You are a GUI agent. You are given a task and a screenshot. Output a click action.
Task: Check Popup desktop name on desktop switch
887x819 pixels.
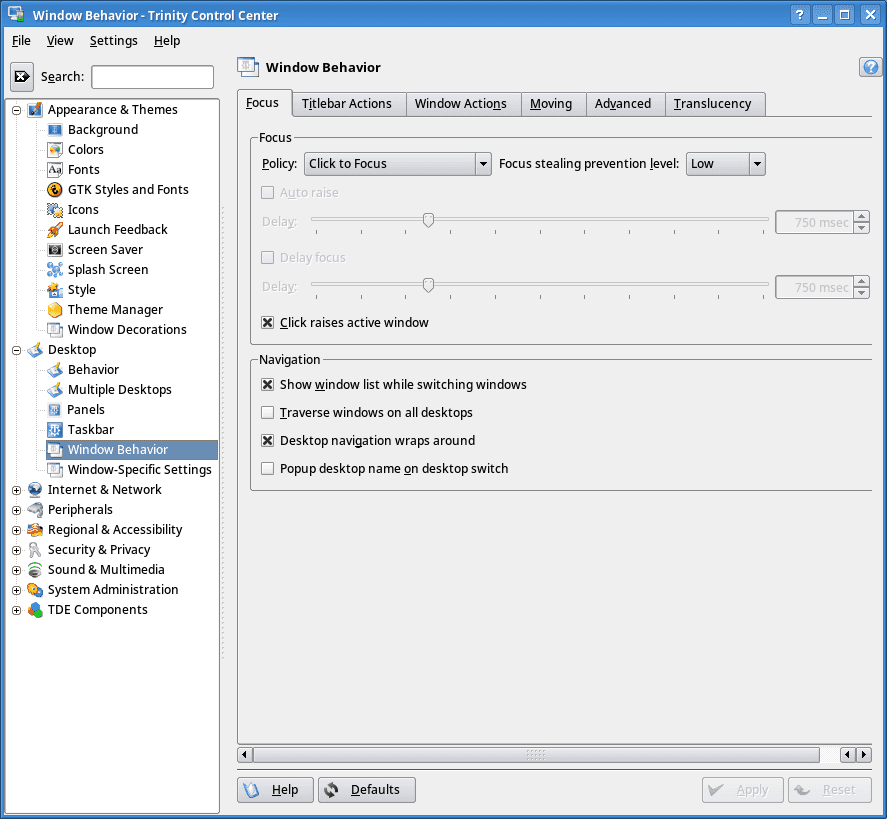268,469
